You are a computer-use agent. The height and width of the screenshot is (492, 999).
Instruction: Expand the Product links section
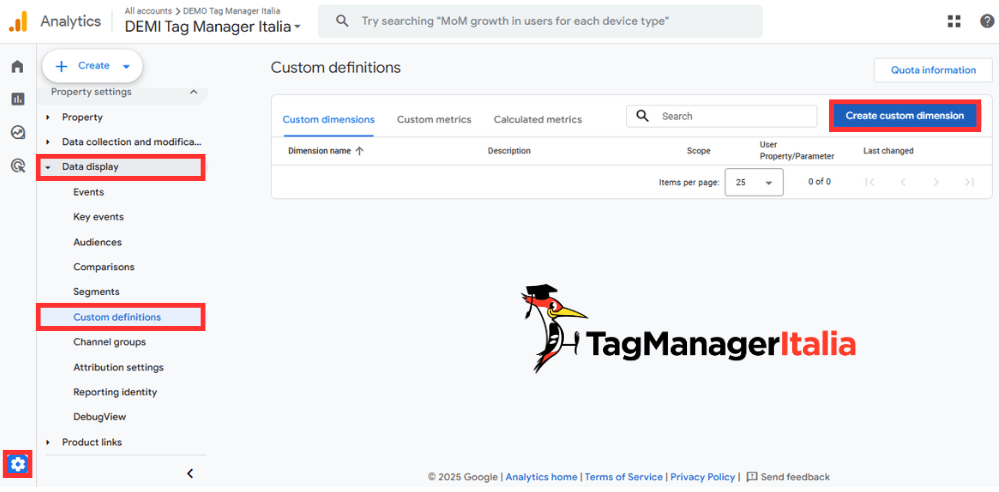[48, 442]
